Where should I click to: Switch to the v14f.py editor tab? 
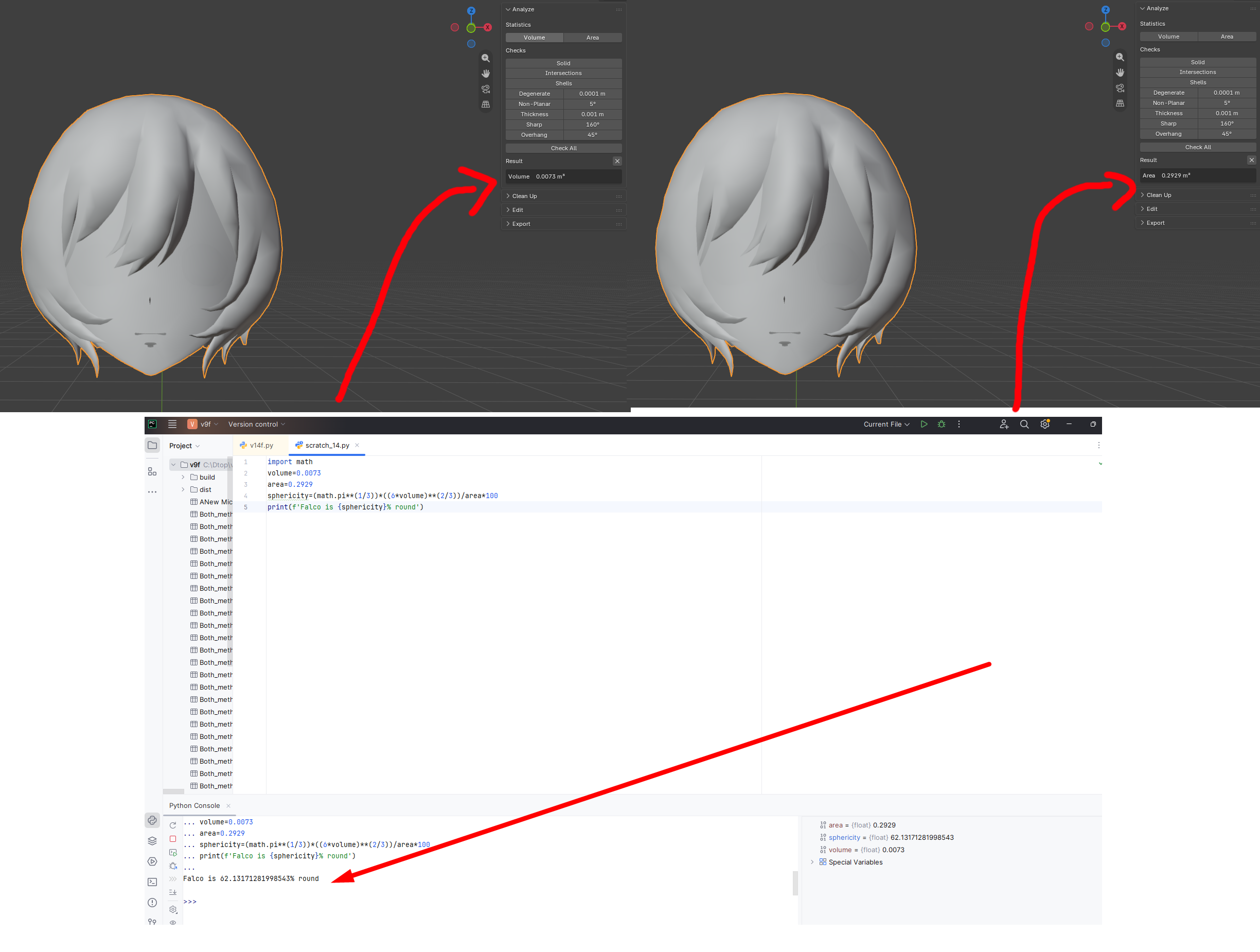[256, 446]
